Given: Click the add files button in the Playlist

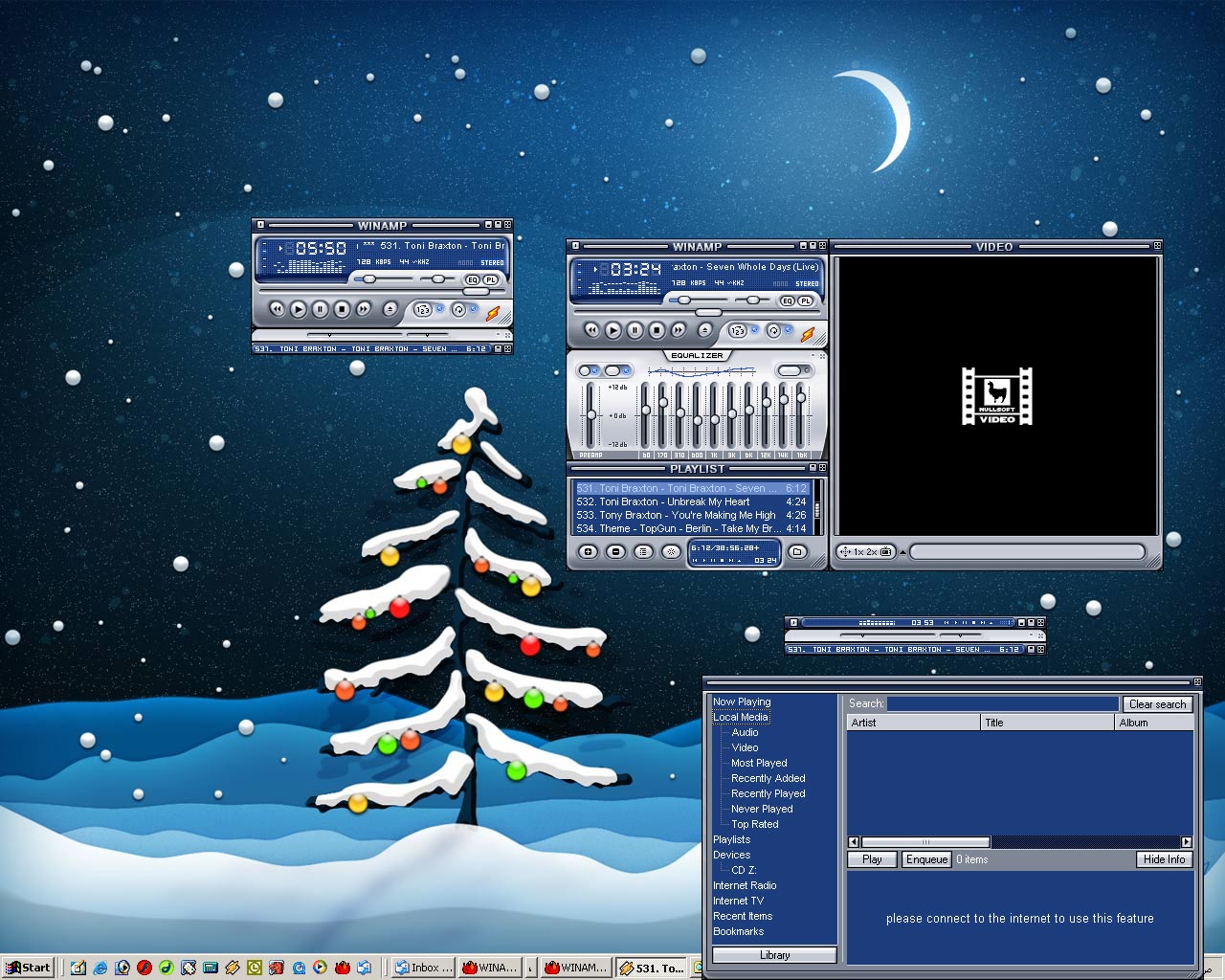Looking at the screenshot, I should click(588, 551).
